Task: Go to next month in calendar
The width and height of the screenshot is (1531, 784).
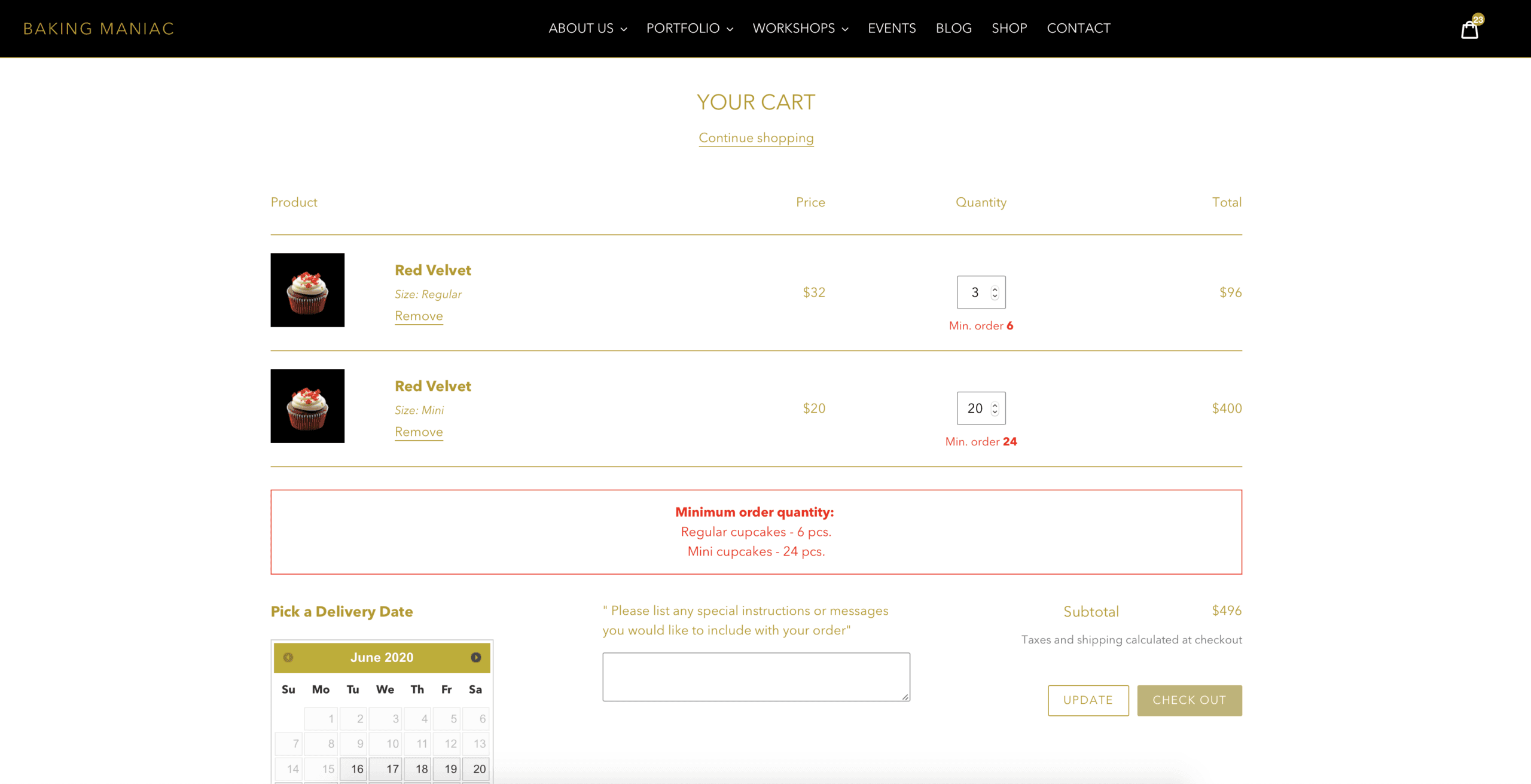Action: tap(475, 657)
